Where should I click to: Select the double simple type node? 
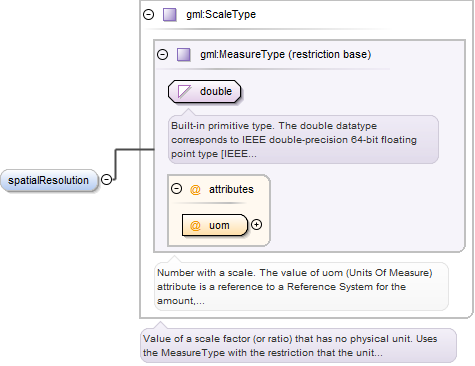tap(204, 91)
